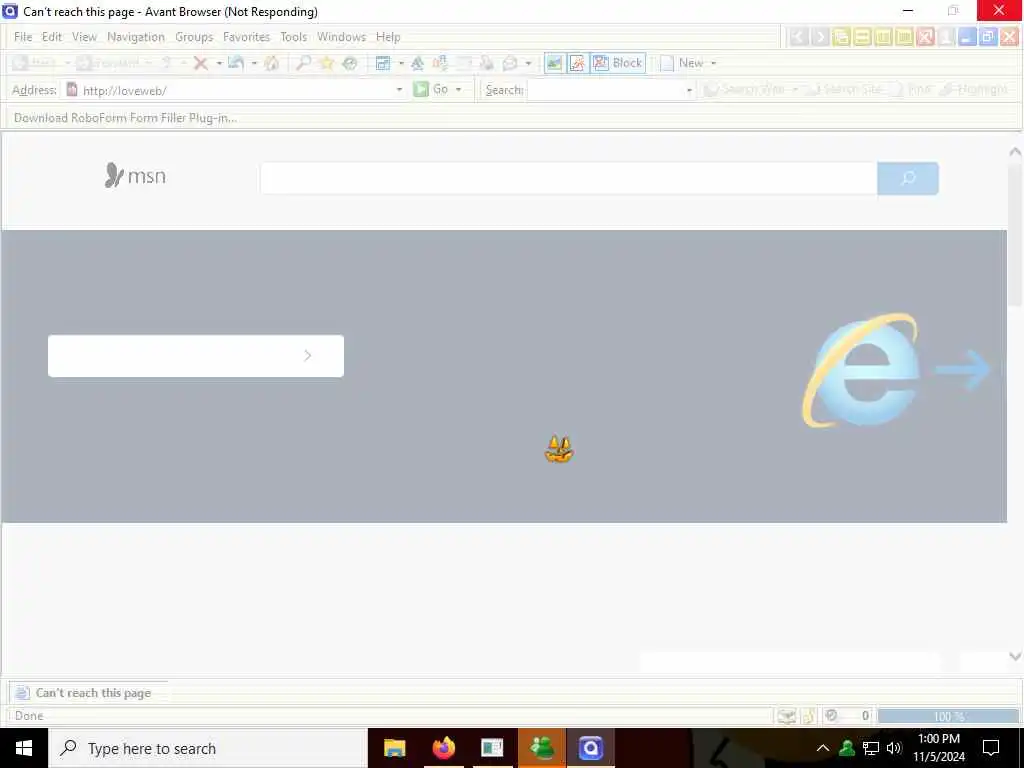Click the Tile horizontally yellow icon
This screenshot has height=768, width=1024.
point(862,37)
